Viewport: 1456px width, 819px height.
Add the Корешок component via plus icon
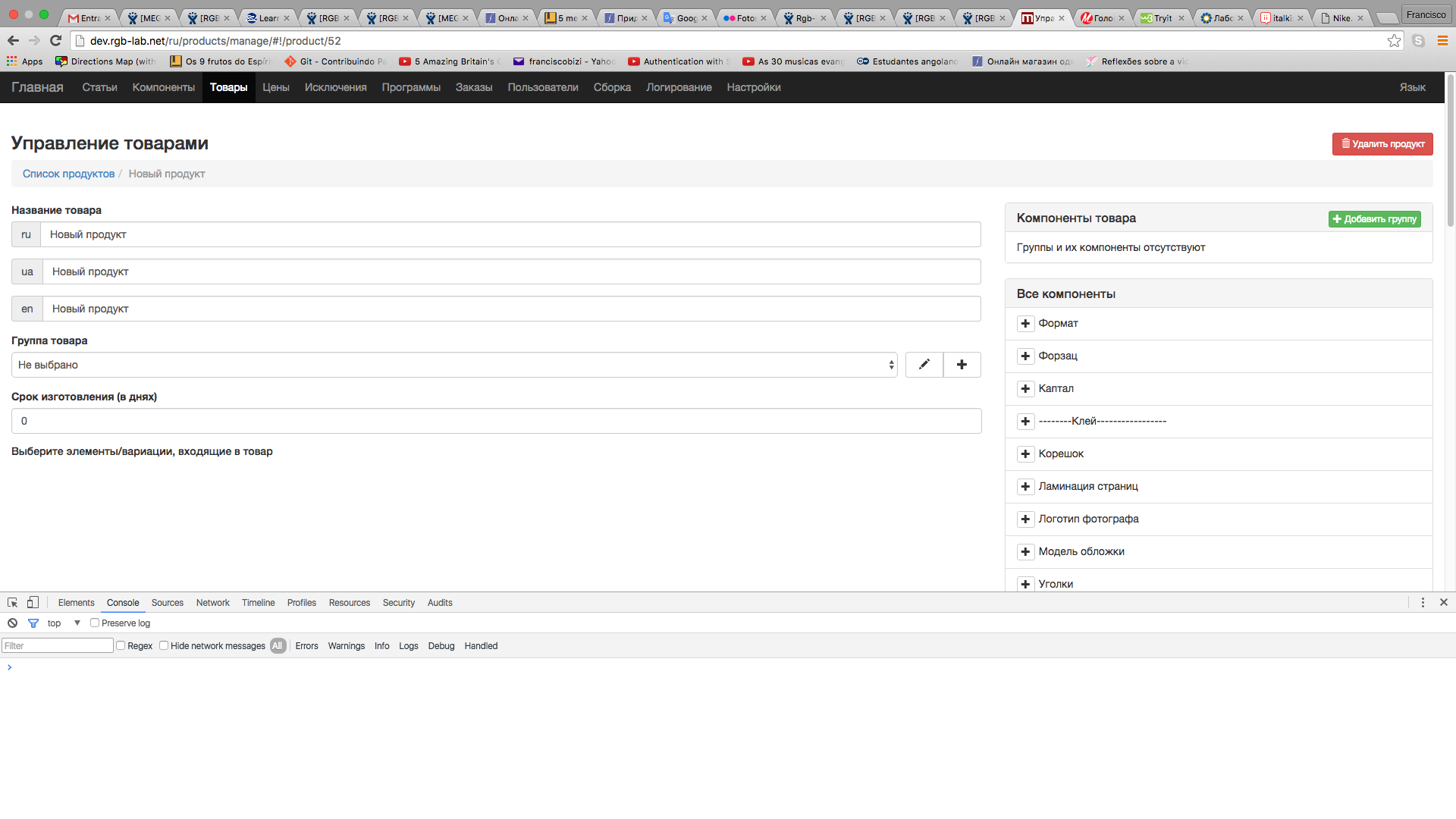[1025, 454]
